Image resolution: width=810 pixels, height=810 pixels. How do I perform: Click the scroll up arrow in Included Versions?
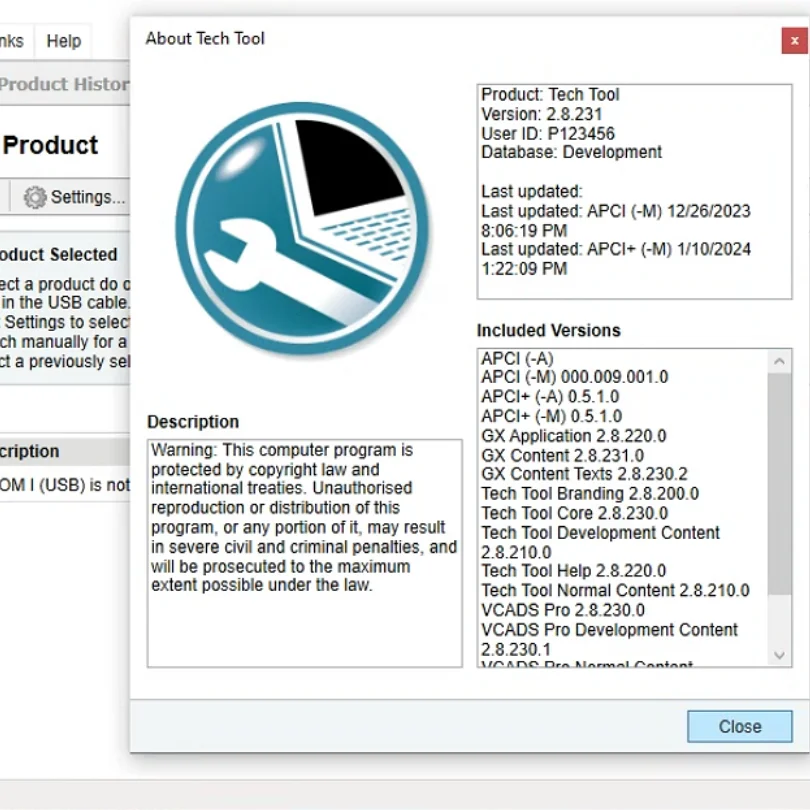tap(779, 361)
